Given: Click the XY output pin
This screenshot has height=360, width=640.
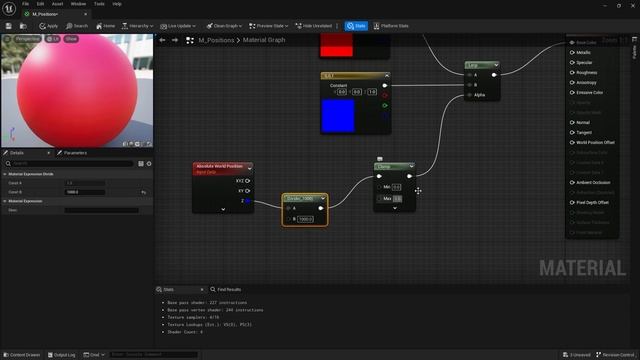Looking at the screenshot, I should click(247, 191).
